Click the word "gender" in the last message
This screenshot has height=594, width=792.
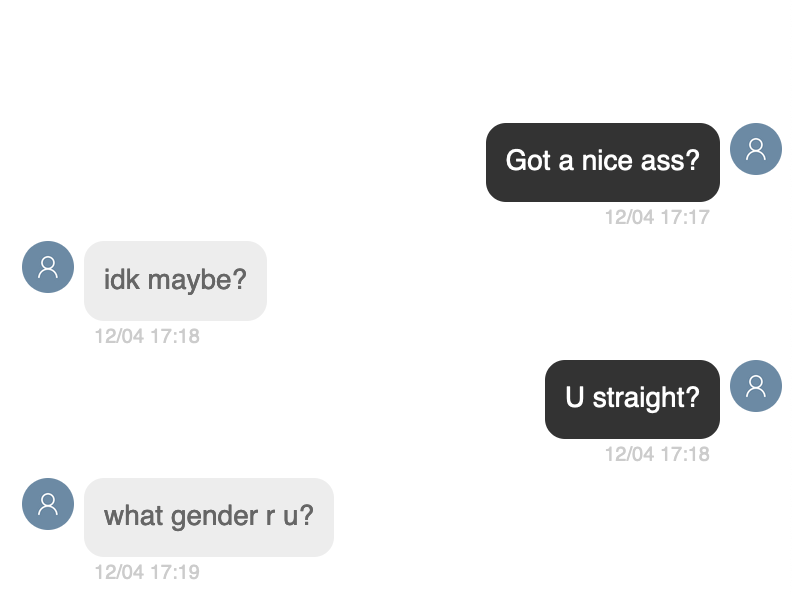coord(208,516)
